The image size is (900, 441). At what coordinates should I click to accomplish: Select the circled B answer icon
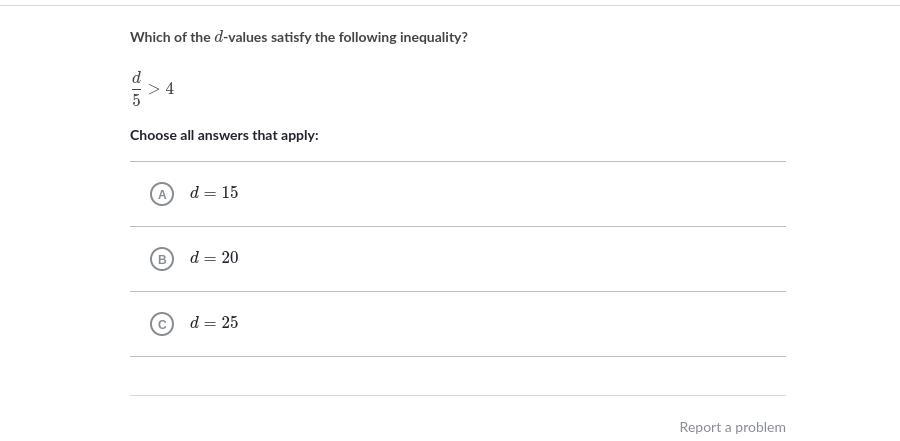(162, 259)
